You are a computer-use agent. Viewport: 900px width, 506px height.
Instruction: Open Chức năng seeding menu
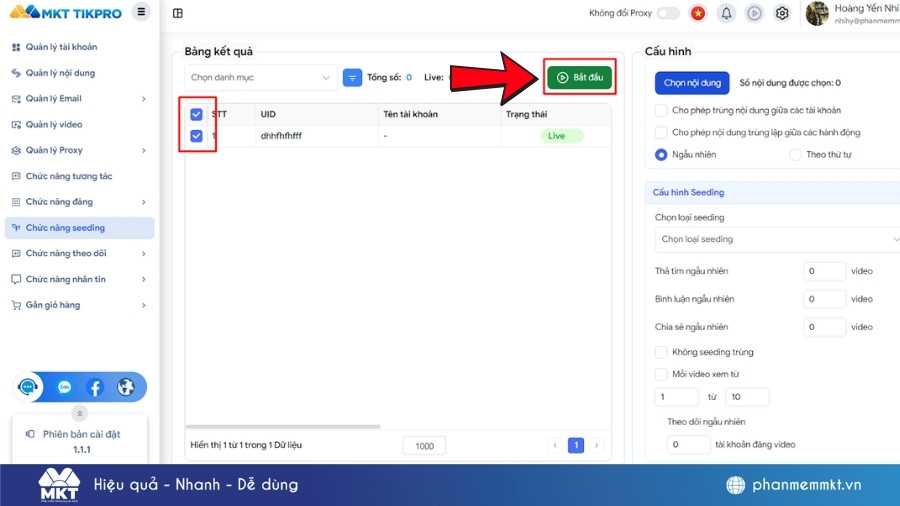click(x=79, y=228)
